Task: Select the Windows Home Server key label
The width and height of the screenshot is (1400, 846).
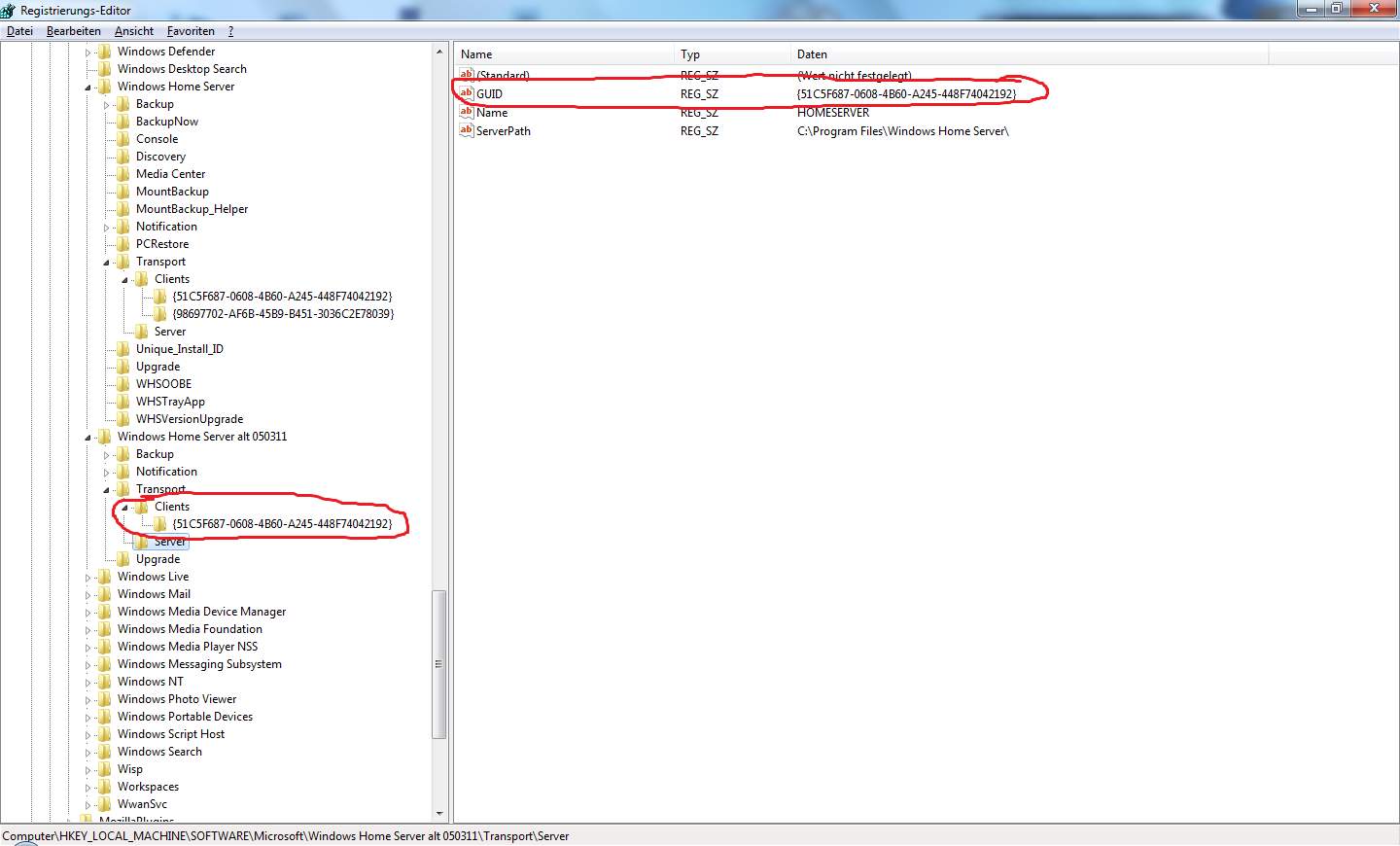Action: (176, 87)
